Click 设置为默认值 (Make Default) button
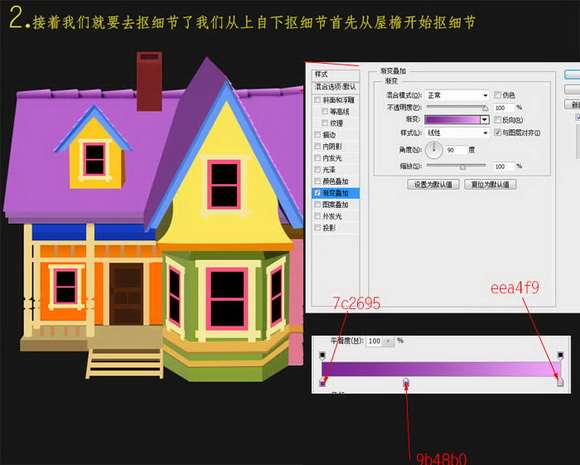580x465 pixels. [433, 184]
